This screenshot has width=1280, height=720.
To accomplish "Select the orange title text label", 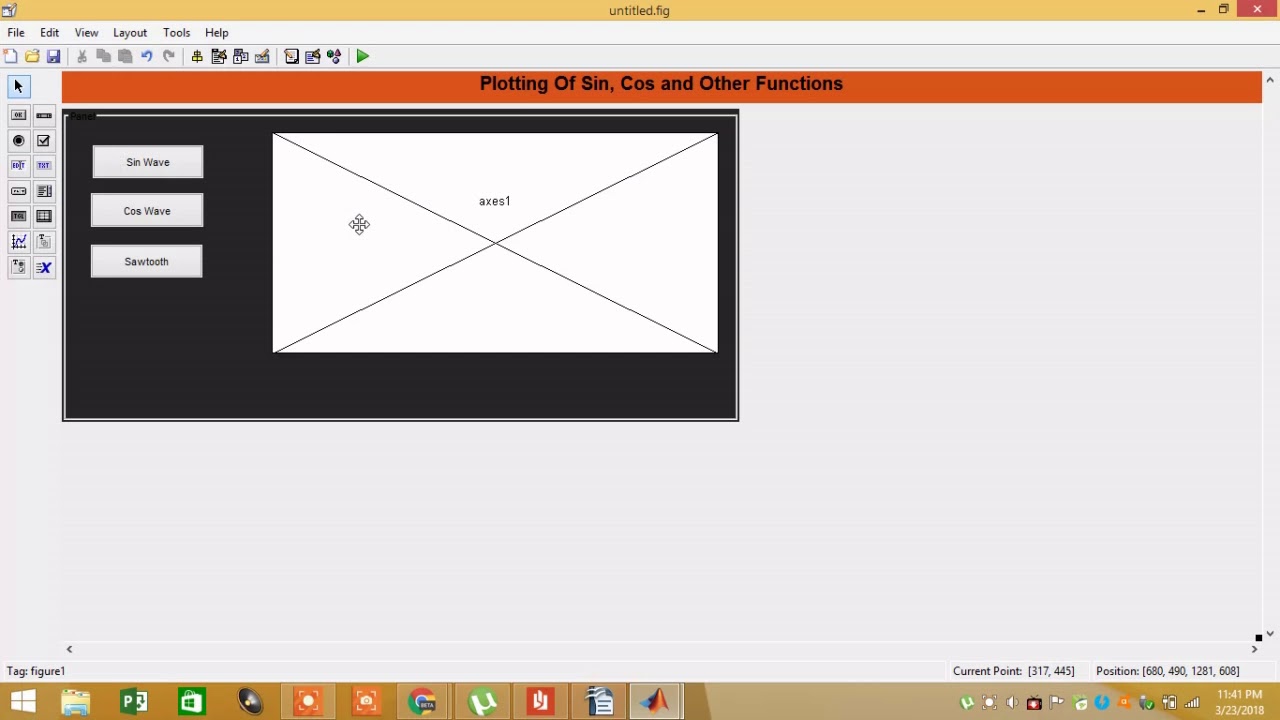I will pos(661,84).
